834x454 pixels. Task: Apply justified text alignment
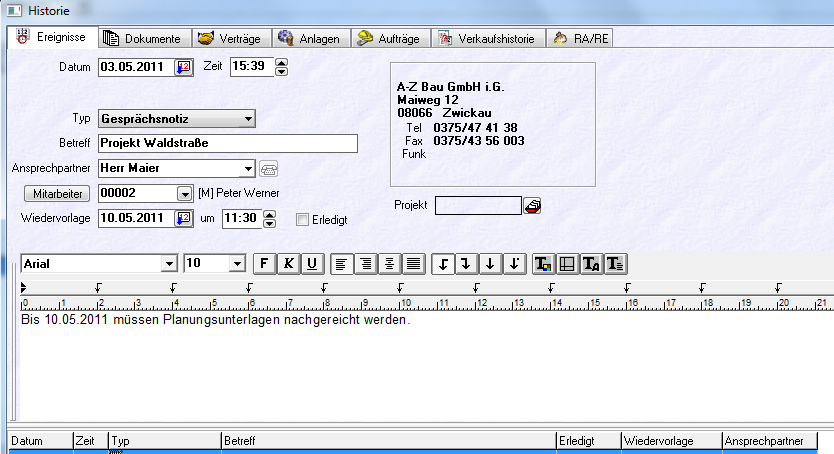[x=413, y=263]
